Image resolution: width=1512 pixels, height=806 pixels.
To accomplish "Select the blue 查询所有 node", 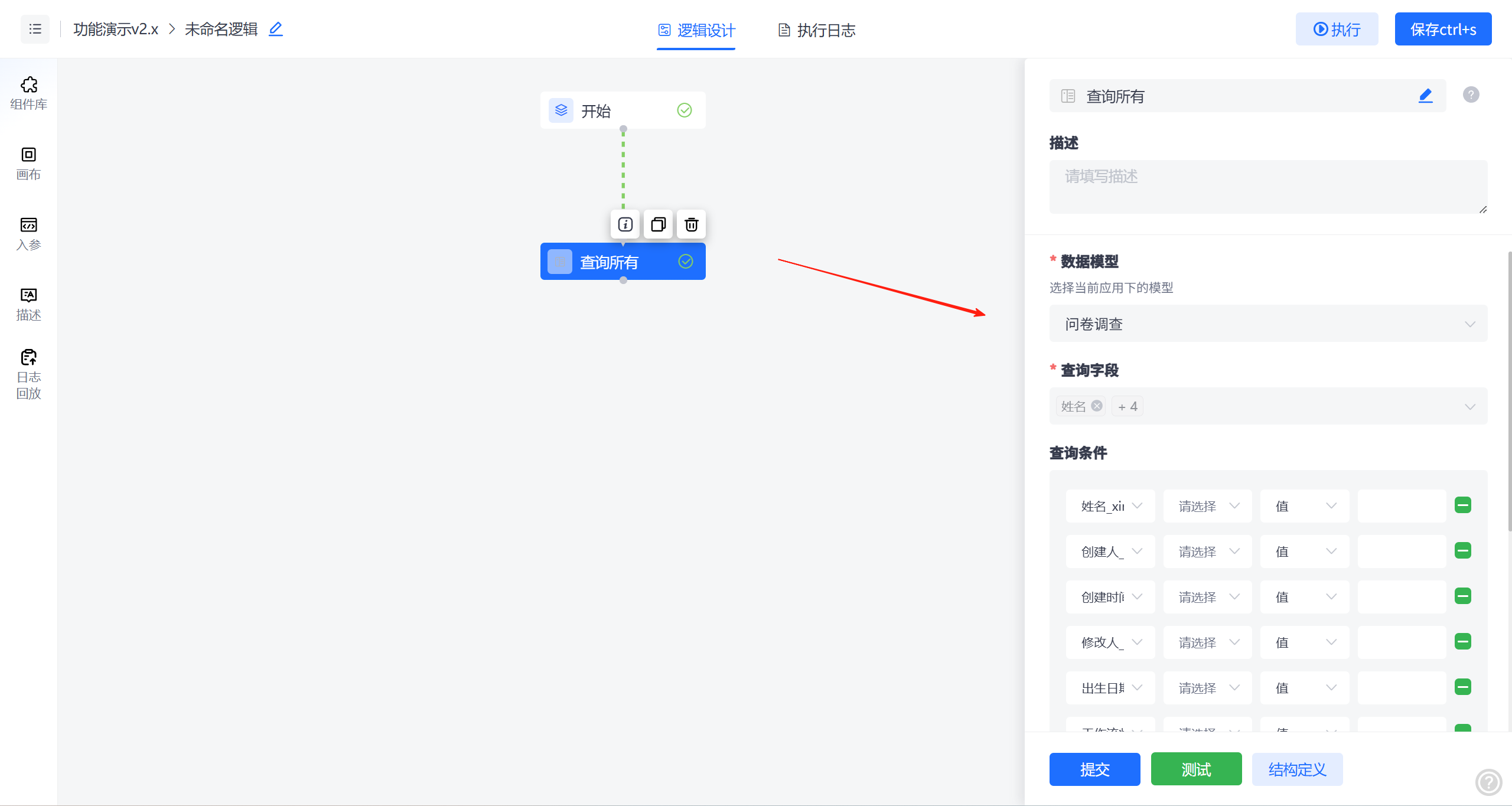I will 623,261.
